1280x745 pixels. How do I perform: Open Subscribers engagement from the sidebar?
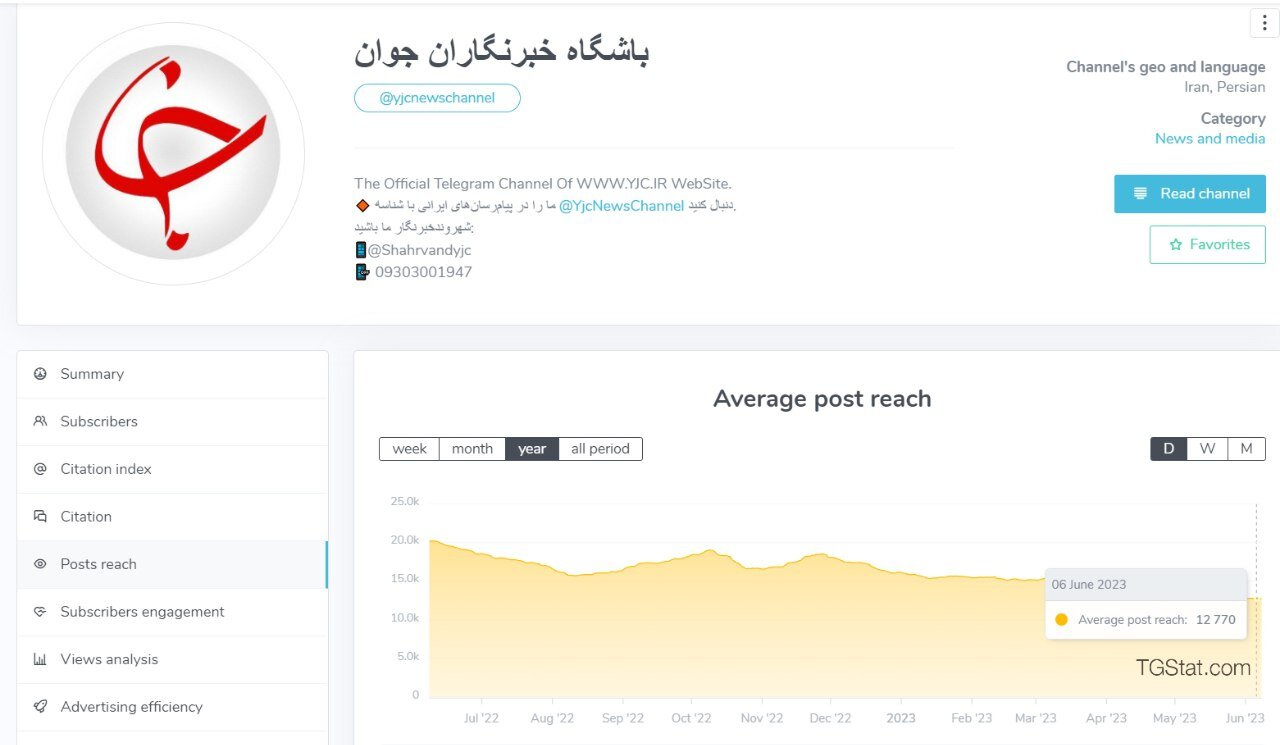click(40, 612)
